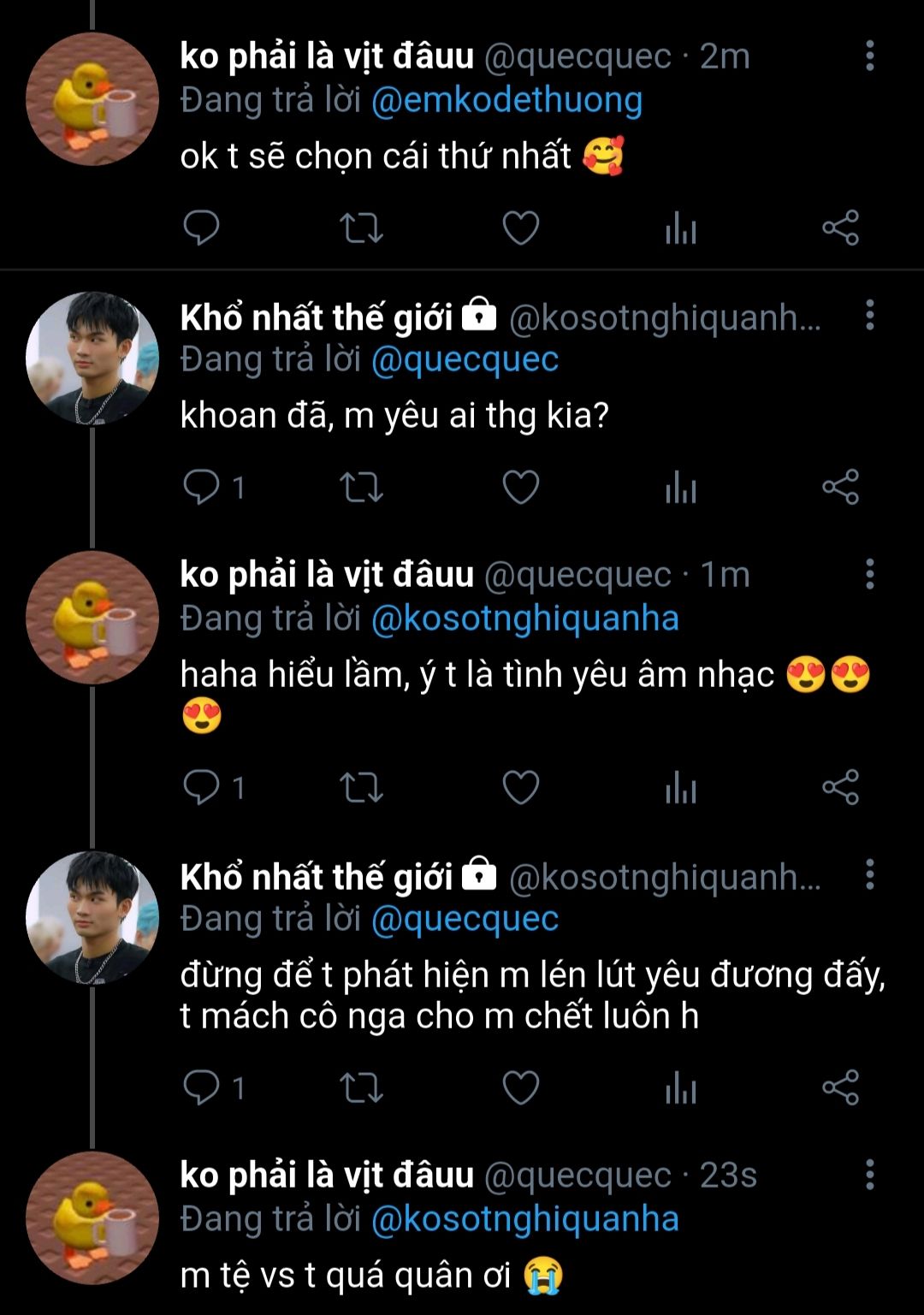924x1315 pixels.
Task: Retweet the 'khoan đã, m yêu ai thg kia?' reply
Action: click(361, 488)
